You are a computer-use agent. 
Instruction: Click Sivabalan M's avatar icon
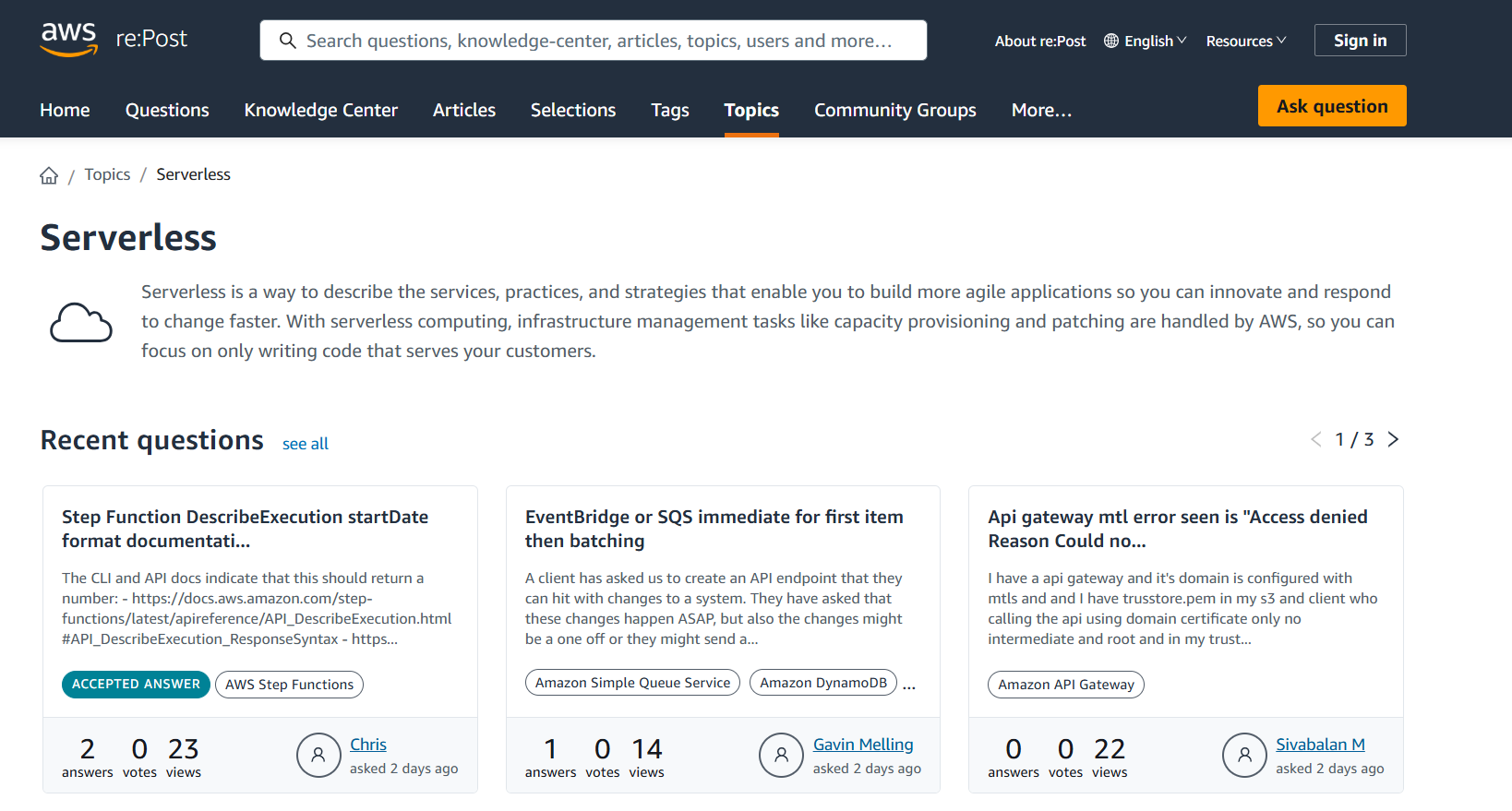(x=1244, y=755)
